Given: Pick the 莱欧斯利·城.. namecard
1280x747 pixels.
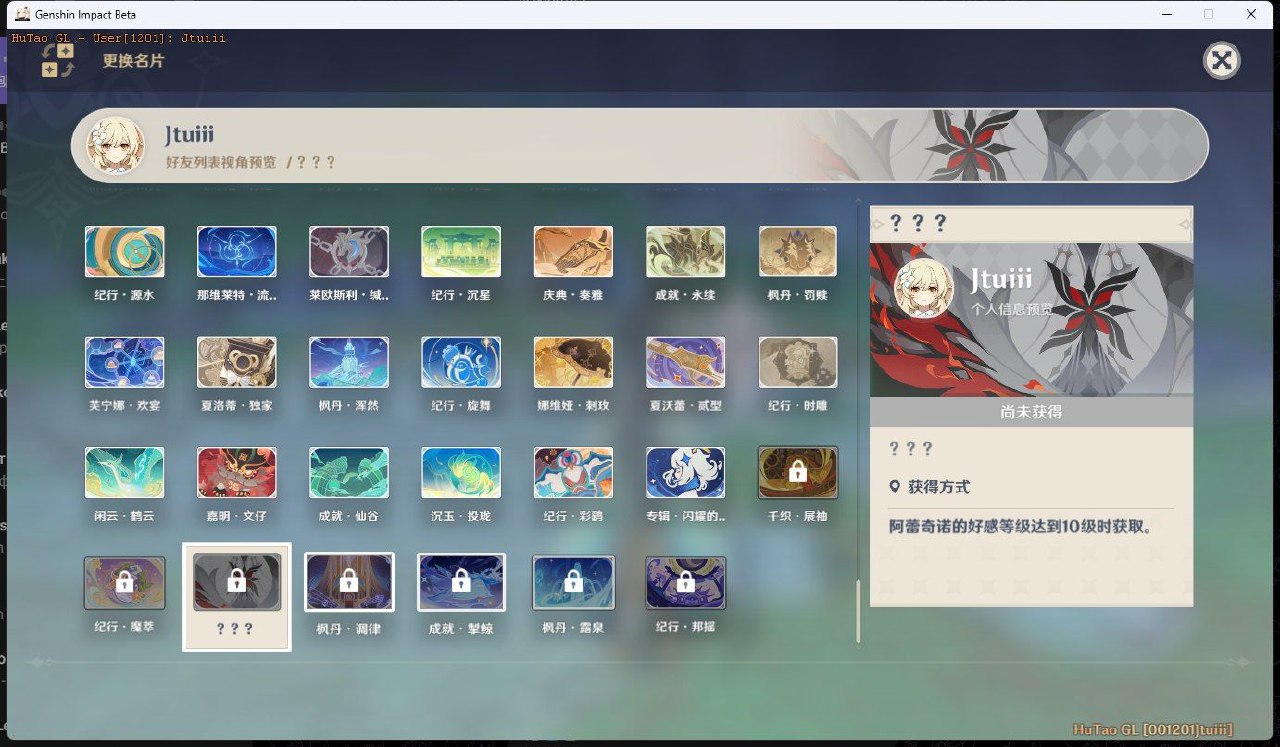Looking at the screenshot, I should click(x=349, y=251).
